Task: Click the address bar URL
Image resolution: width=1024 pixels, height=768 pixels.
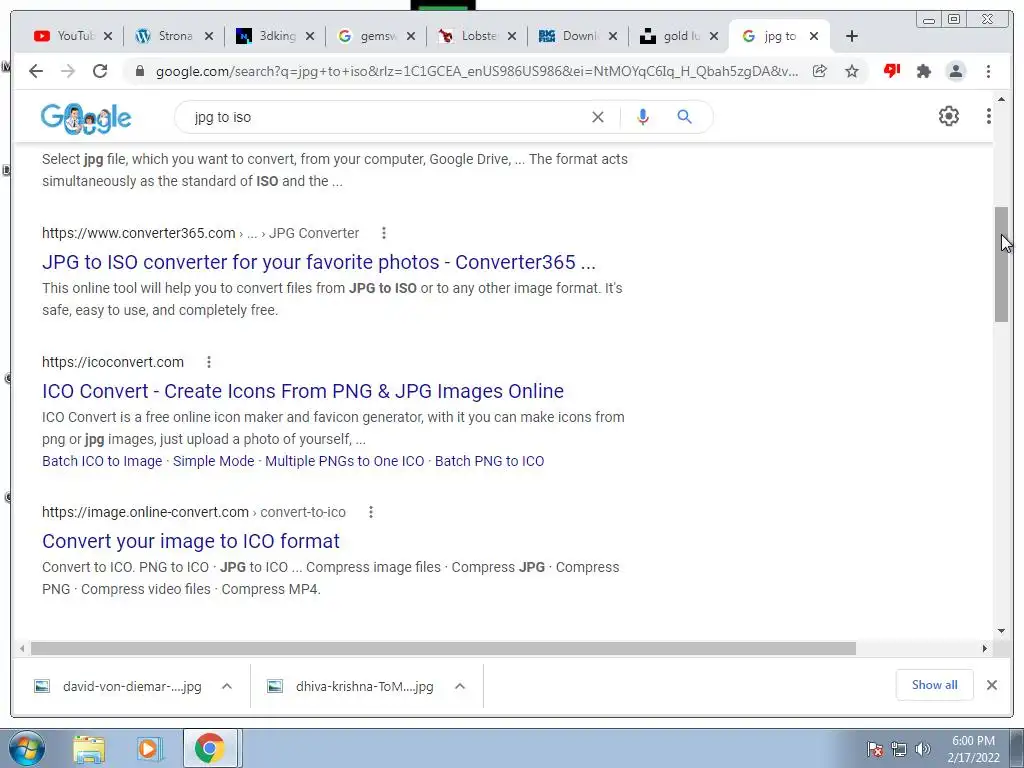Action: [x=477, y=71]
